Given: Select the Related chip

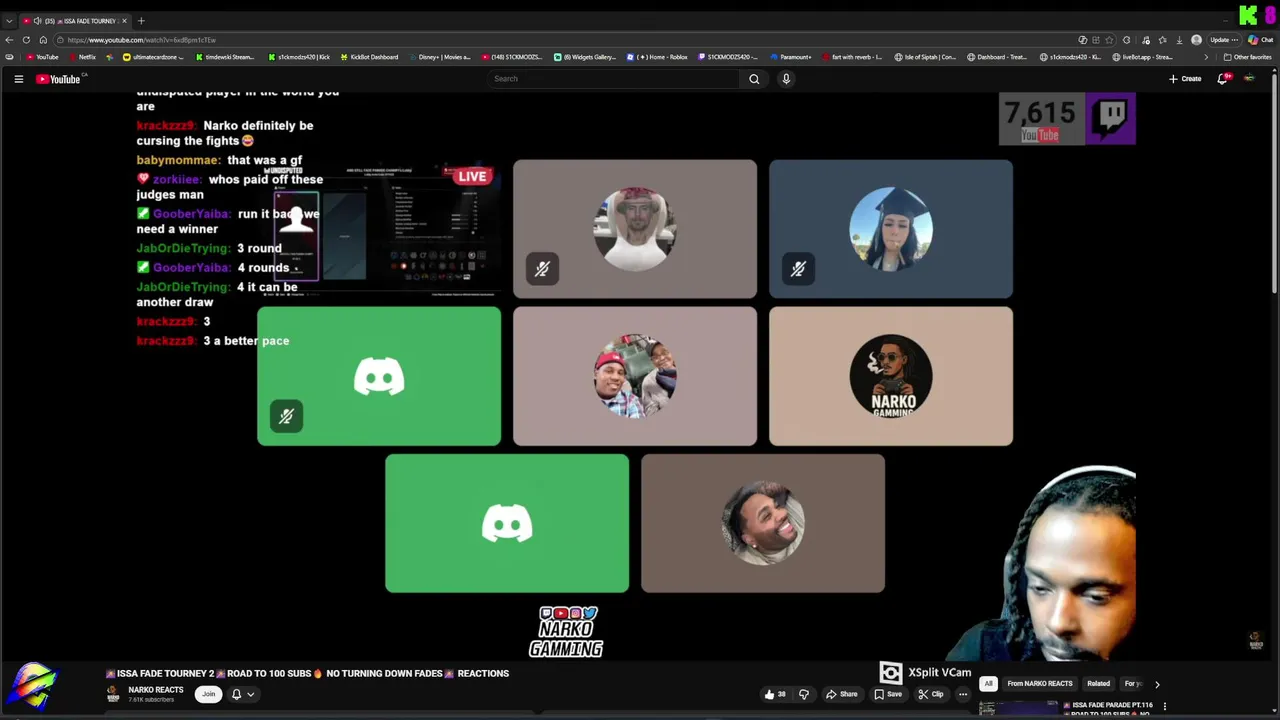Looking at the screenshot, I should tap(1098, 684).
